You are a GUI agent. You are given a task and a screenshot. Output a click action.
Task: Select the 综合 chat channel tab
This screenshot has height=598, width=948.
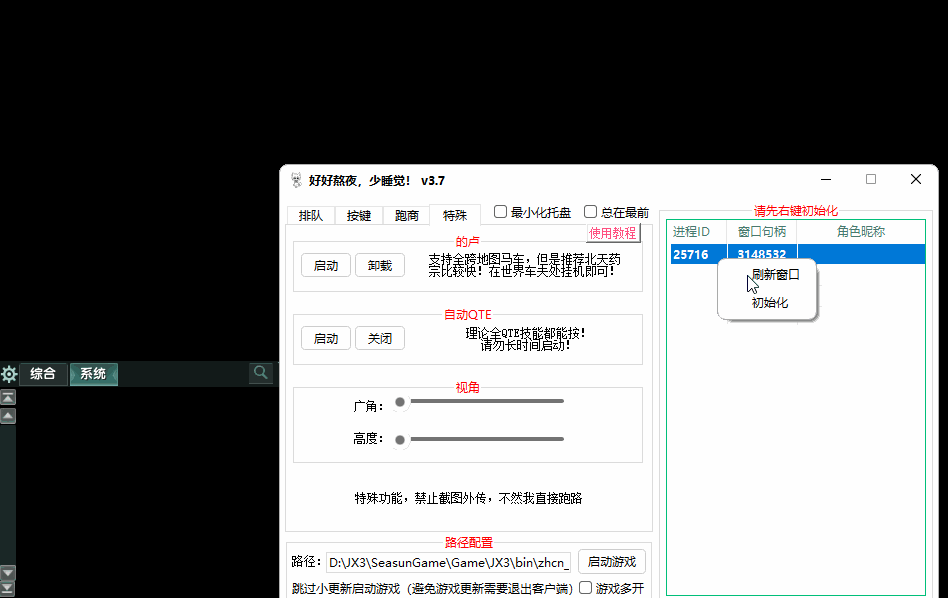coord(43,373)
